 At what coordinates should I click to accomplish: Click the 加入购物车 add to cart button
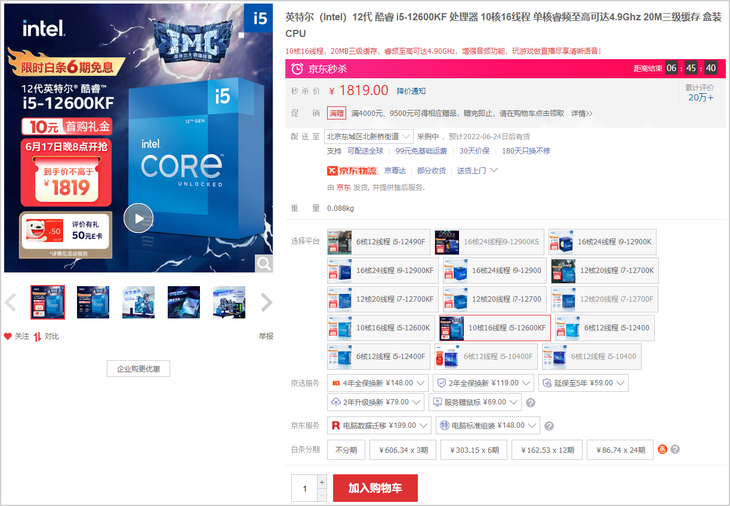[x=375, y=488]
